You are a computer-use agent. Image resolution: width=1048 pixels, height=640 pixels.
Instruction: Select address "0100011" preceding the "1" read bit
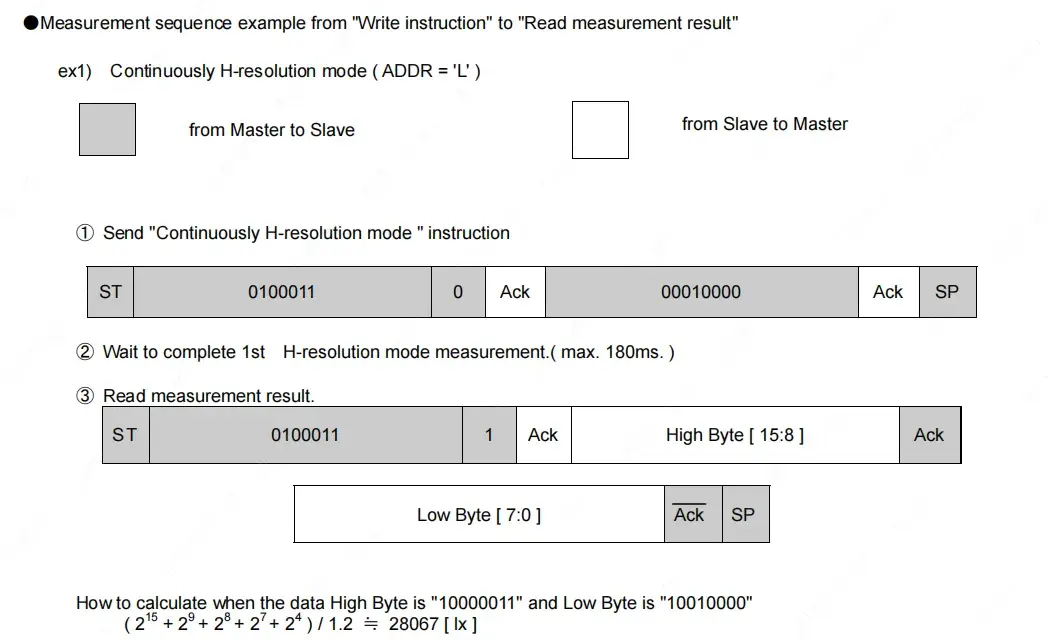point(305,435)
